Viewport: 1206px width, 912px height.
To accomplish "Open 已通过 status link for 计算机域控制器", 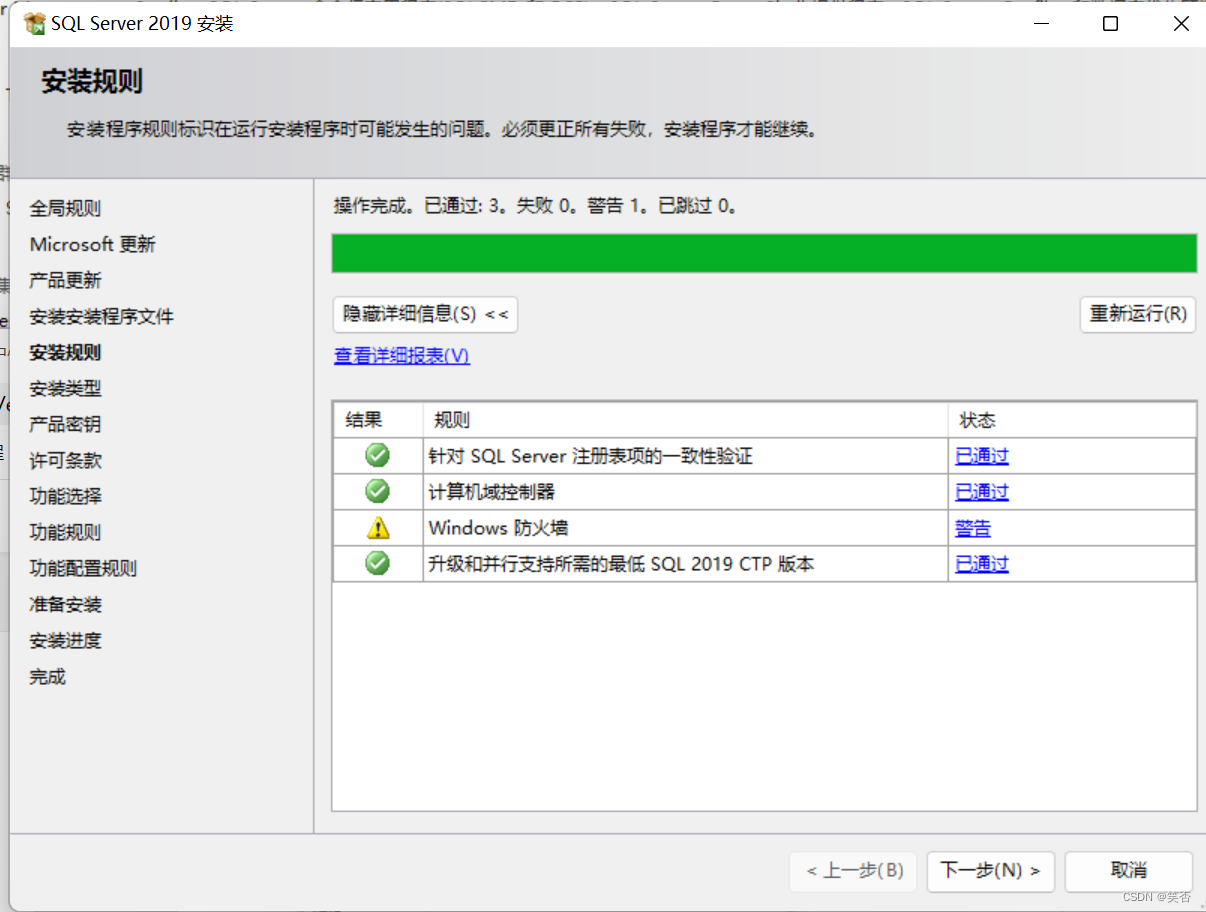I will pos(982,492).
